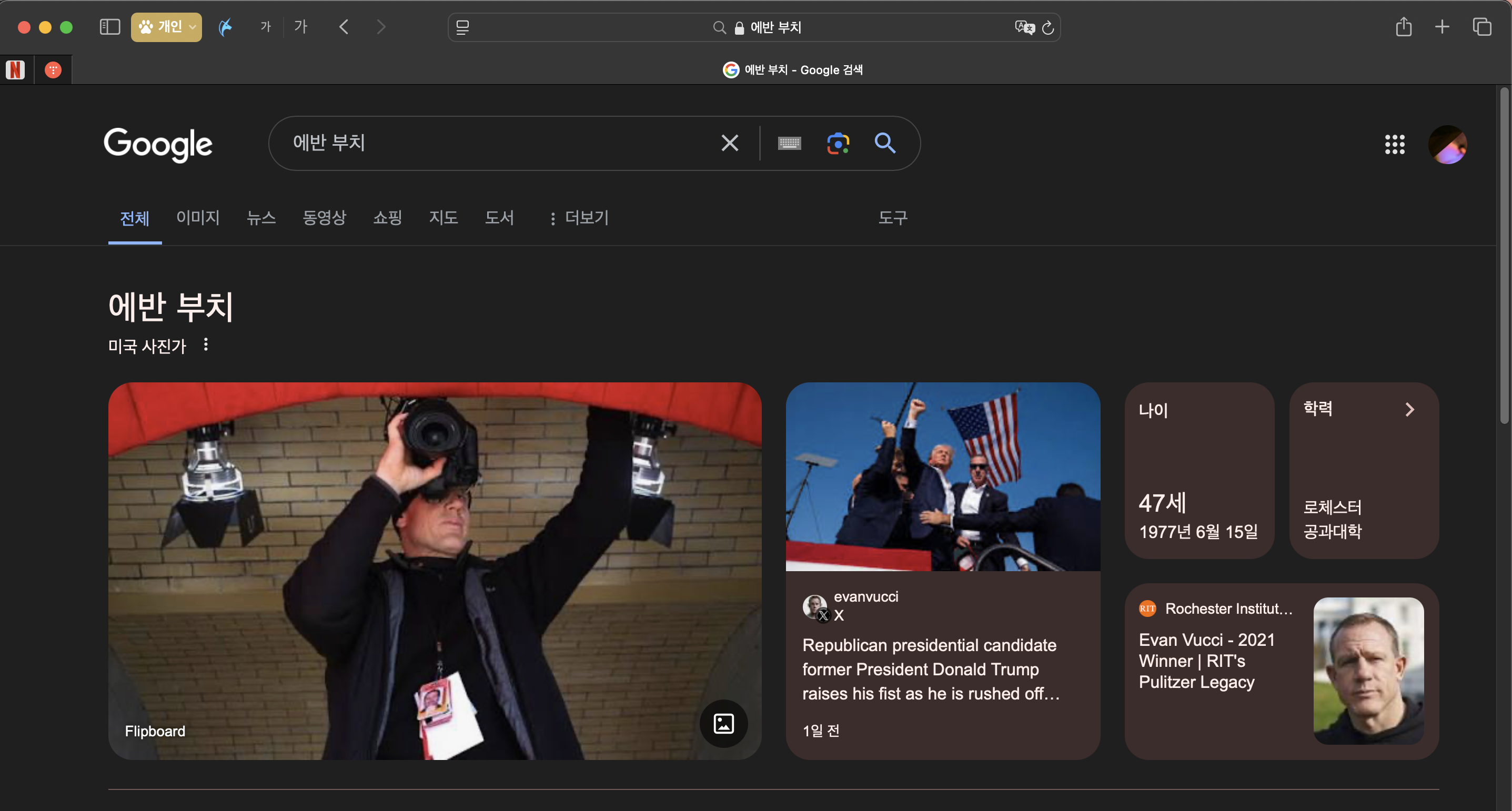The image size is (1512, 811).
Task: Click the 나이 47세 card
Action: pyautogui.click(x=1198, y=470)
